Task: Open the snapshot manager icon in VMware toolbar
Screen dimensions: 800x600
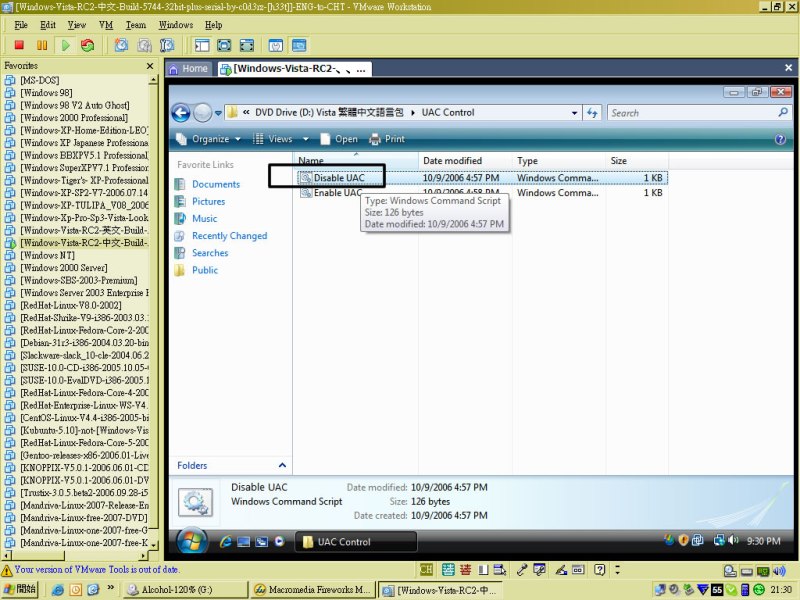Action: click(x=167, y=45)
